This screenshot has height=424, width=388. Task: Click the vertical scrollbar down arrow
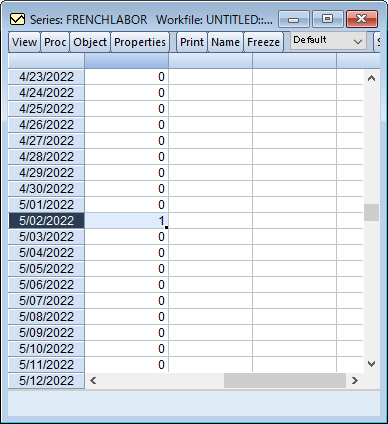pos(371,364)
